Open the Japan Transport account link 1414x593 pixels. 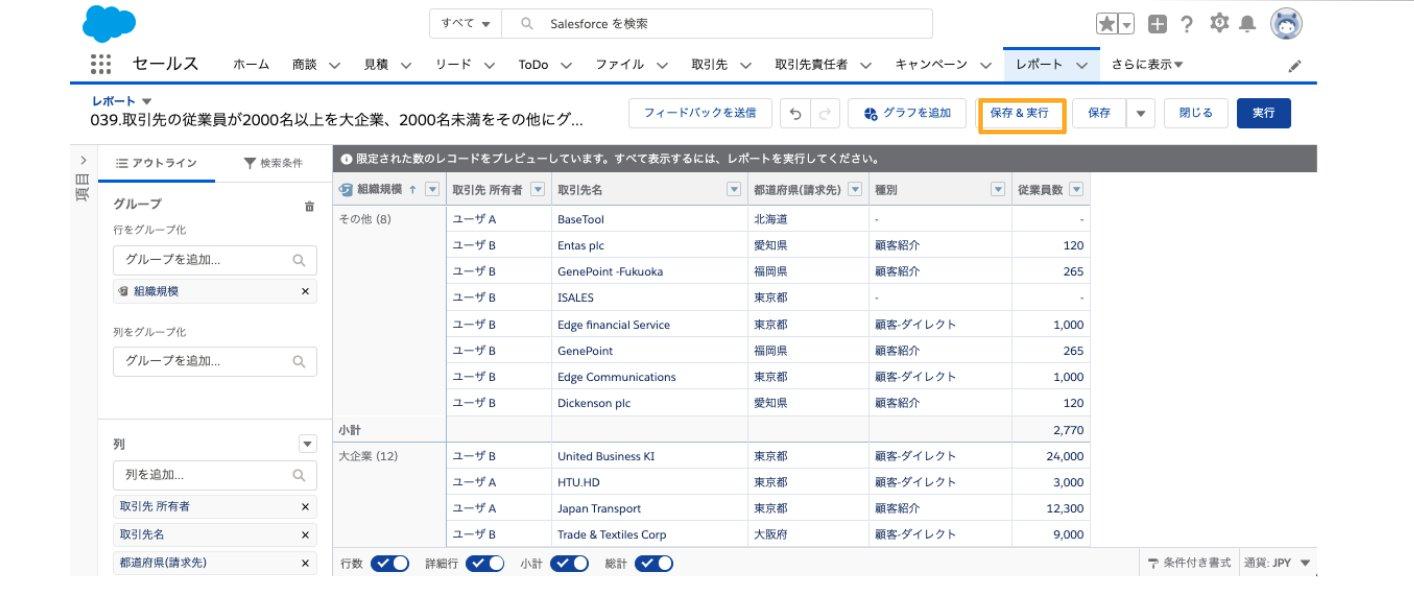[x=599, y=508]
